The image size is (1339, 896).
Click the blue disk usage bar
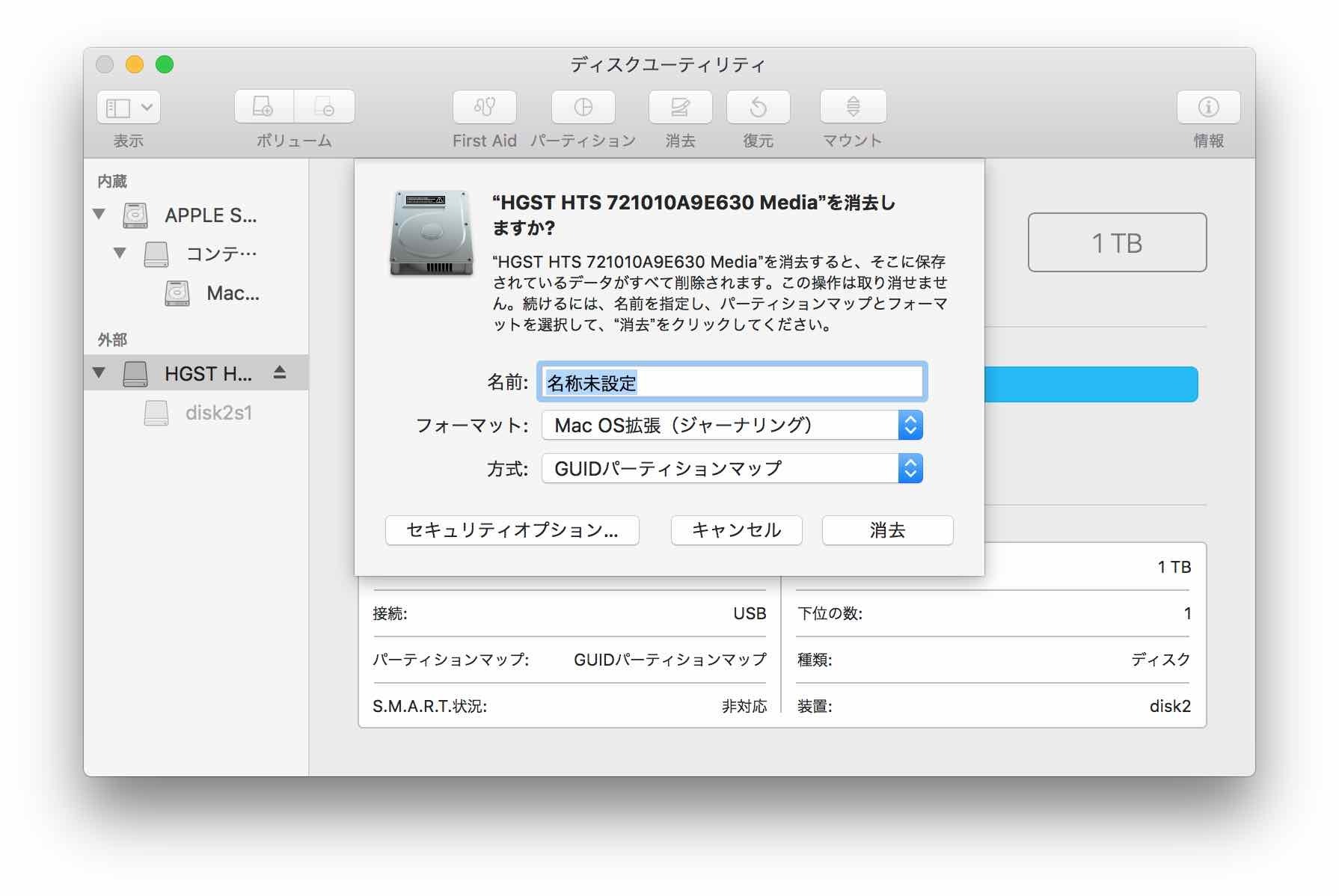point(1091,384)
